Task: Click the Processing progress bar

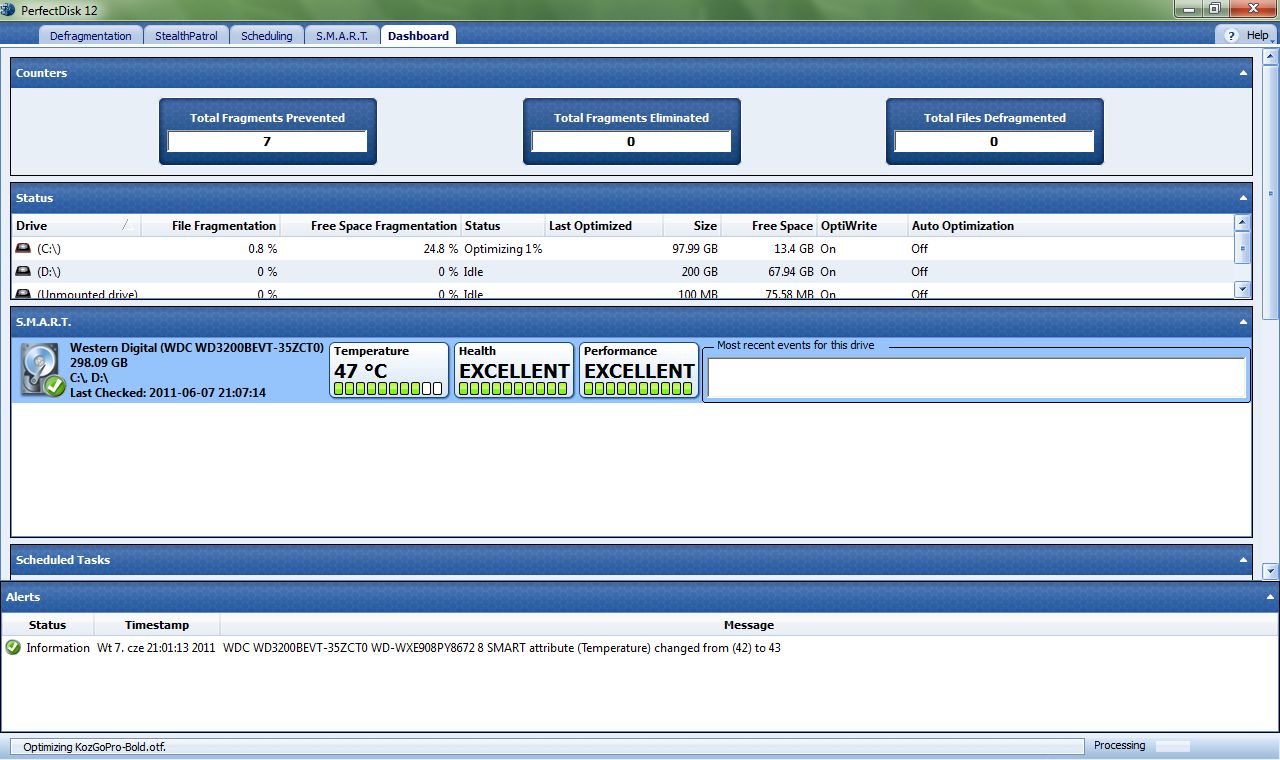Action: pos(1173,746)
